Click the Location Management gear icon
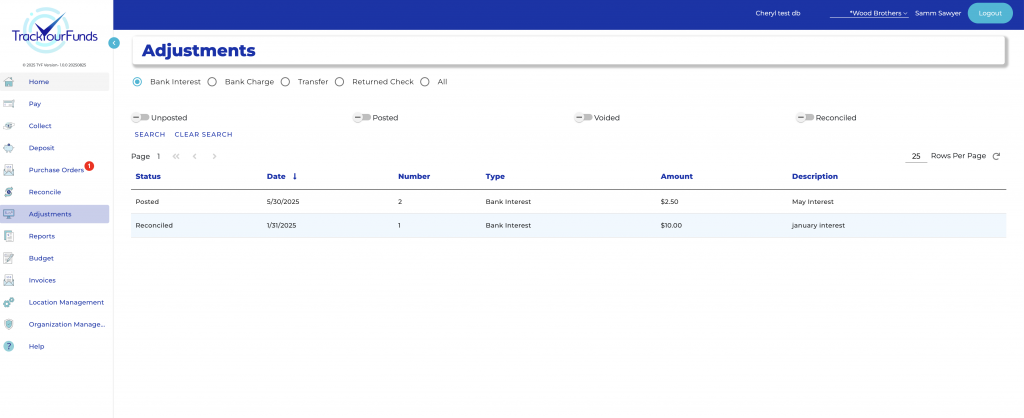Screen dimensions: 1024x418 9,302
